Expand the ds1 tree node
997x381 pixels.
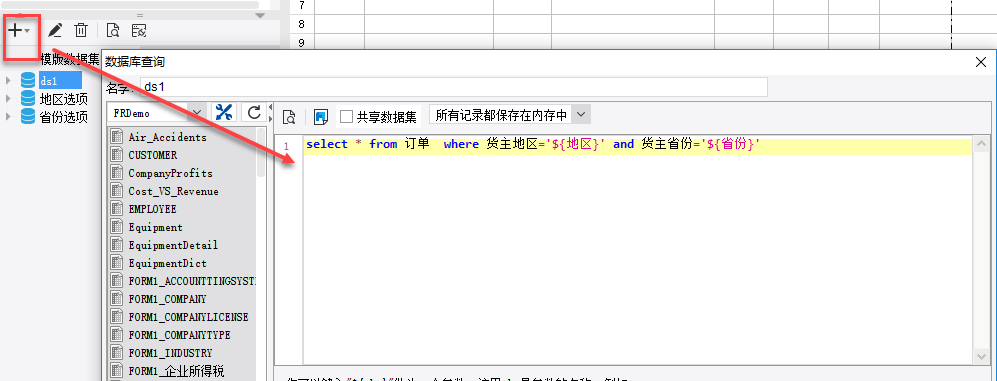8,80
